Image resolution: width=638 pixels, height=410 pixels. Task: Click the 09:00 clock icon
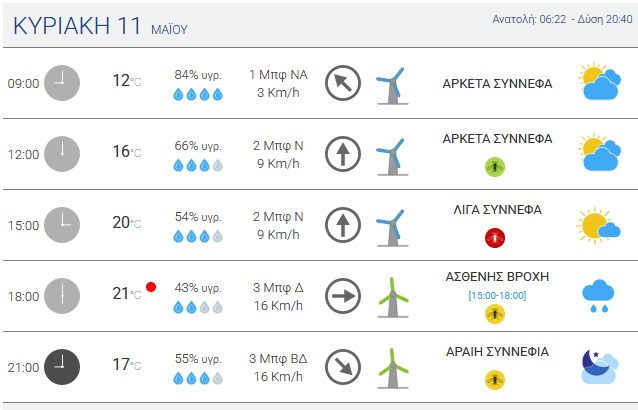pos(62,83)
